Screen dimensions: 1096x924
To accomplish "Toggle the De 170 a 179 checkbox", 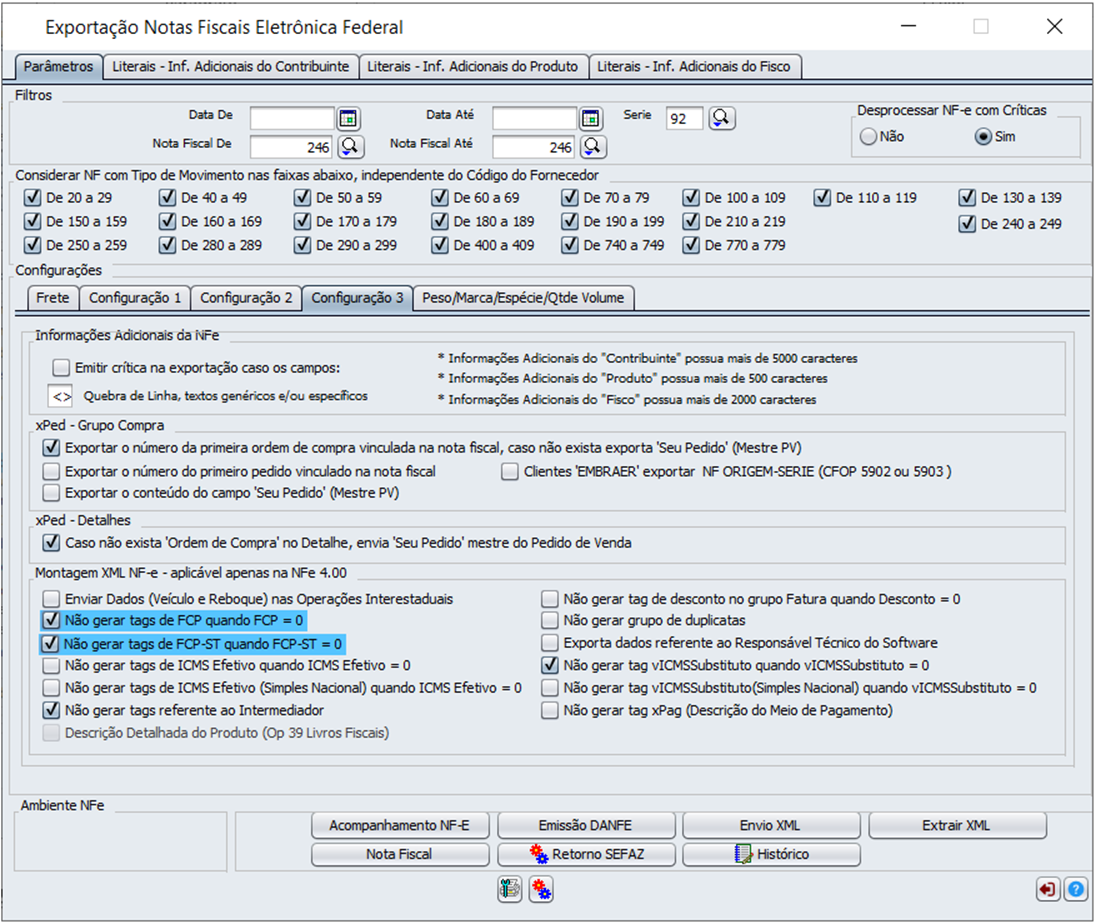I will pyautogui.click(x=302, y=222).
